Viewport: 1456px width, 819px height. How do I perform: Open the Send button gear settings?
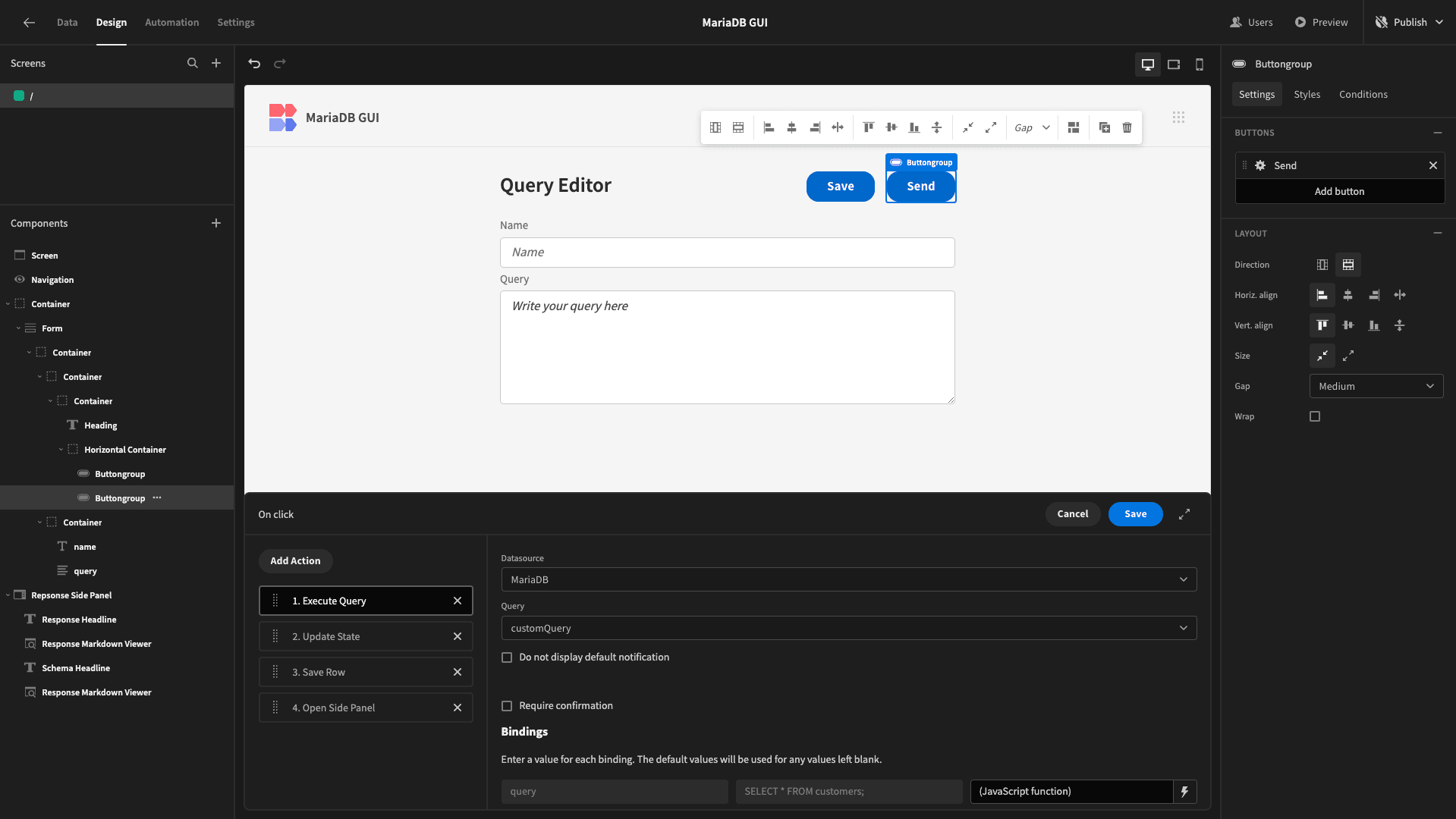(1260, 165)
